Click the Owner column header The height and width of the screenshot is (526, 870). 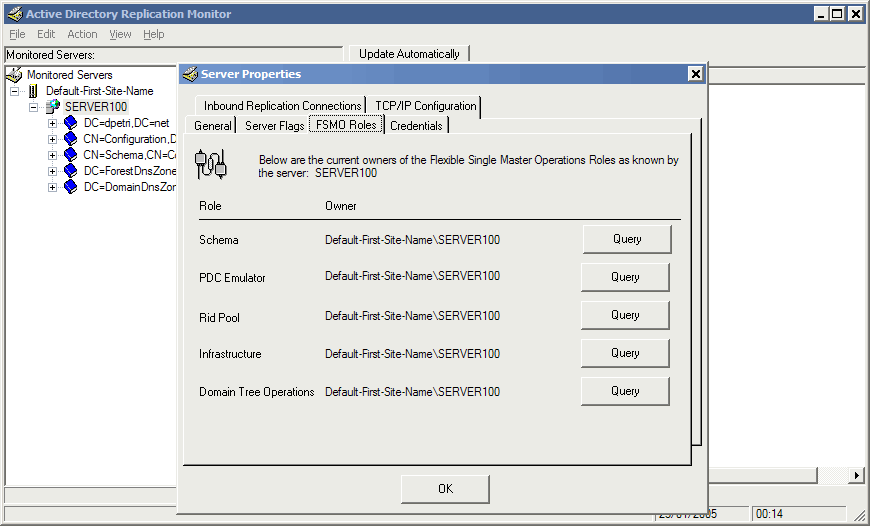[x=341, y=206]
